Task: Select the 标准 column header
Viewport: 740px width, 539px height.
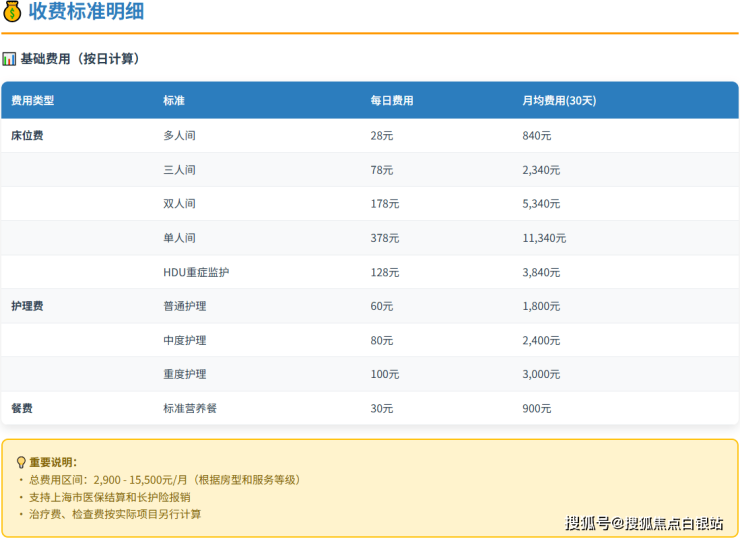Action: click(174, 101)
